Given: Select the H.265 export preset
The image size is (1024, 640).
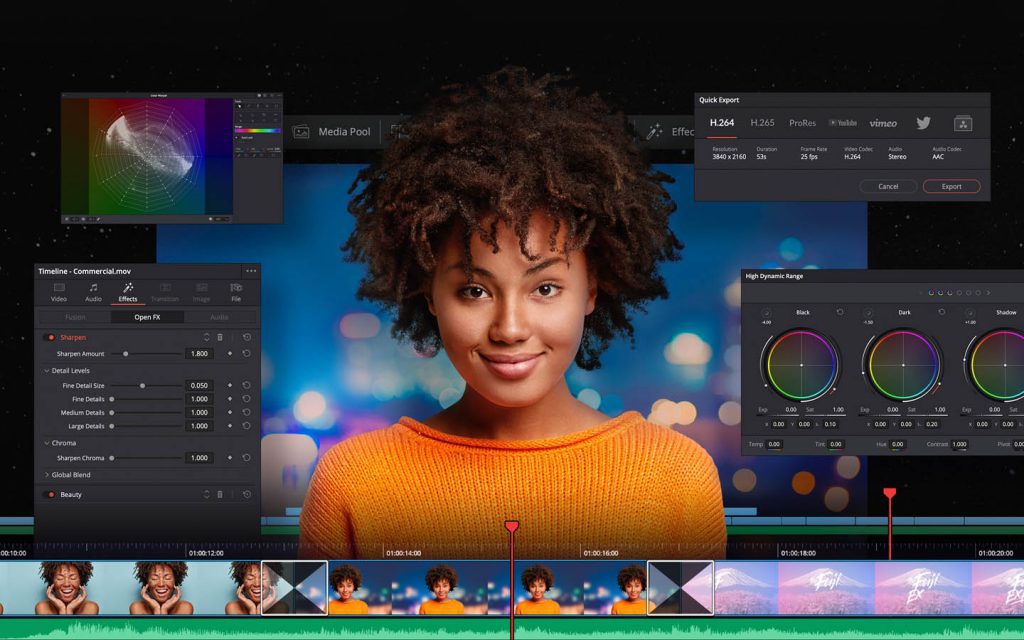Looking at the screenshot, I should coord(762,123).
